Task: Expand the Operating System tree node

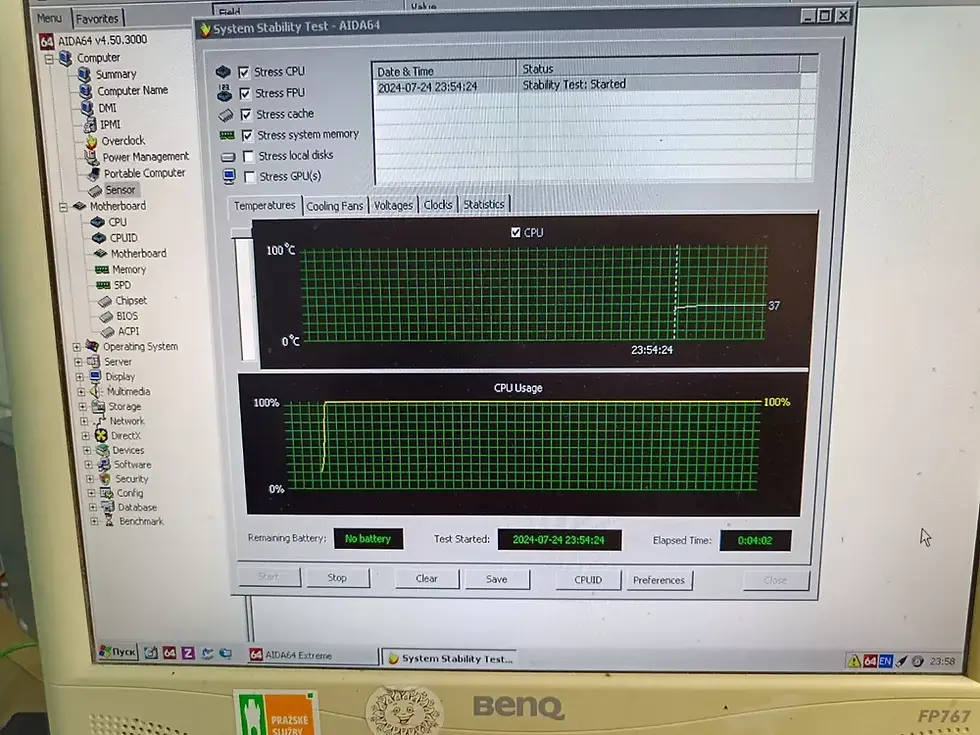Action: coord(77,346)
